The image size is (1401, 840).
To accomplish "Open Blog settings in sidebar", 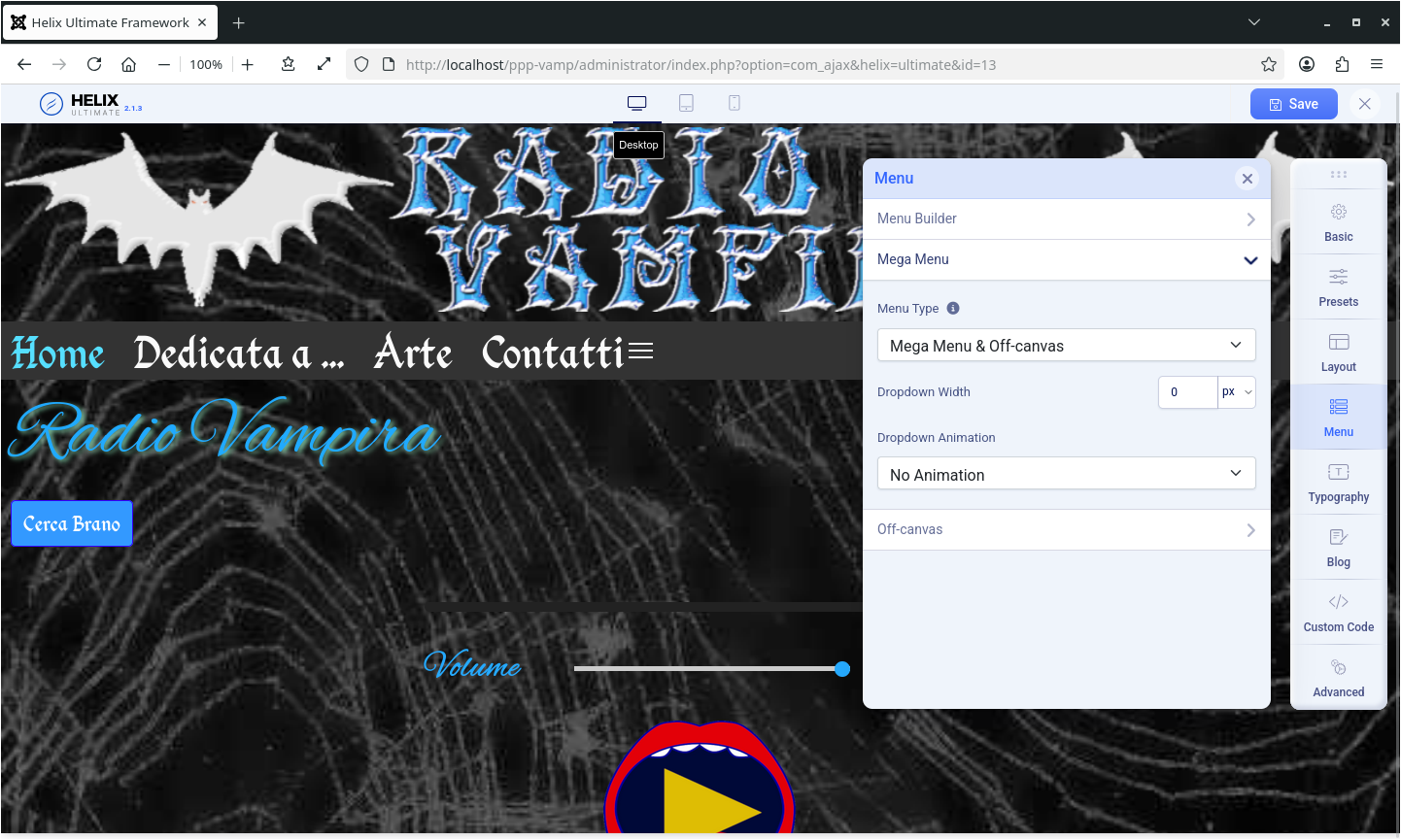I will tap(1339, 548).
